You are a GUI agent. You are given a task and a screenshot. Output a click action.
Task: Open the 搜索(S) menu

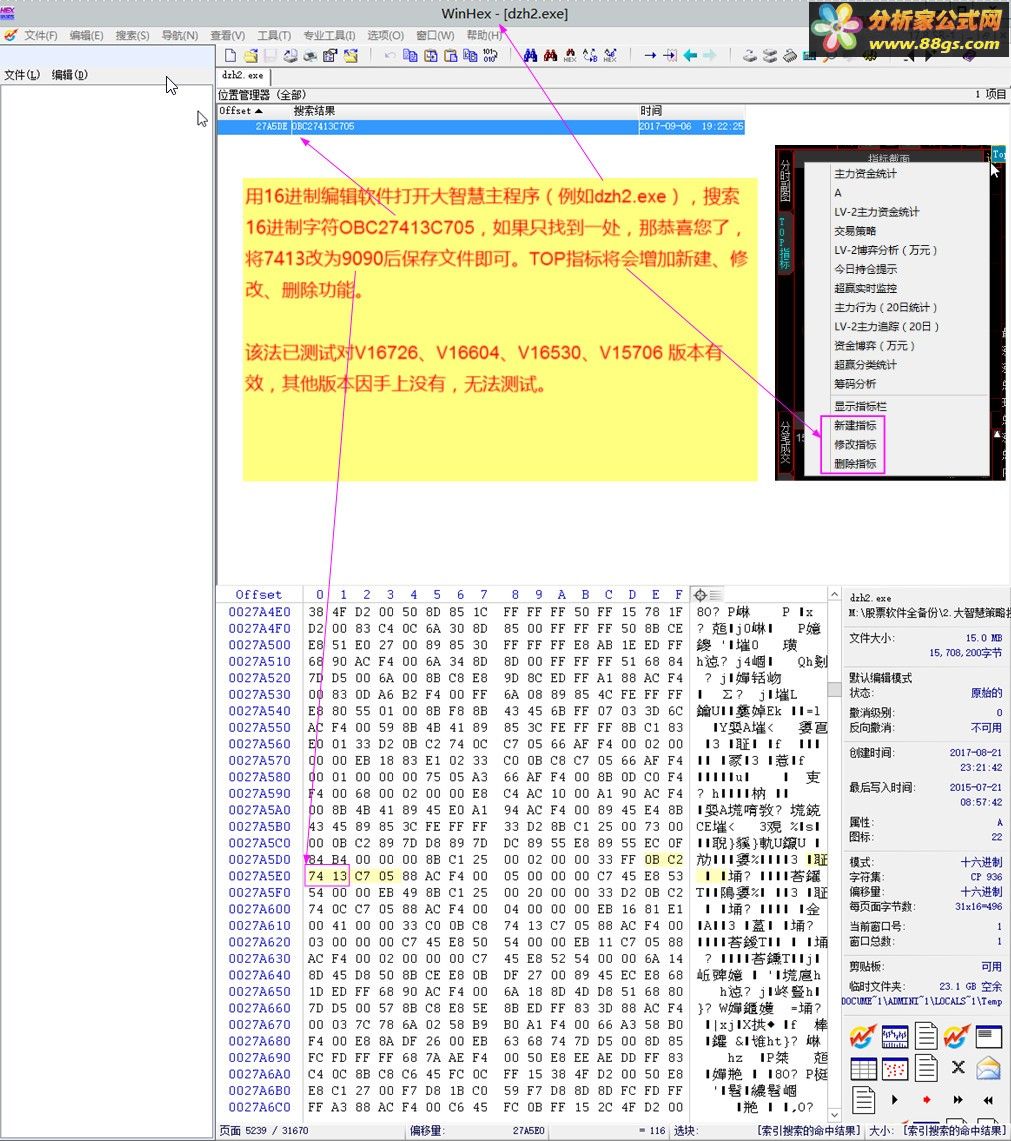coord(132,35)
